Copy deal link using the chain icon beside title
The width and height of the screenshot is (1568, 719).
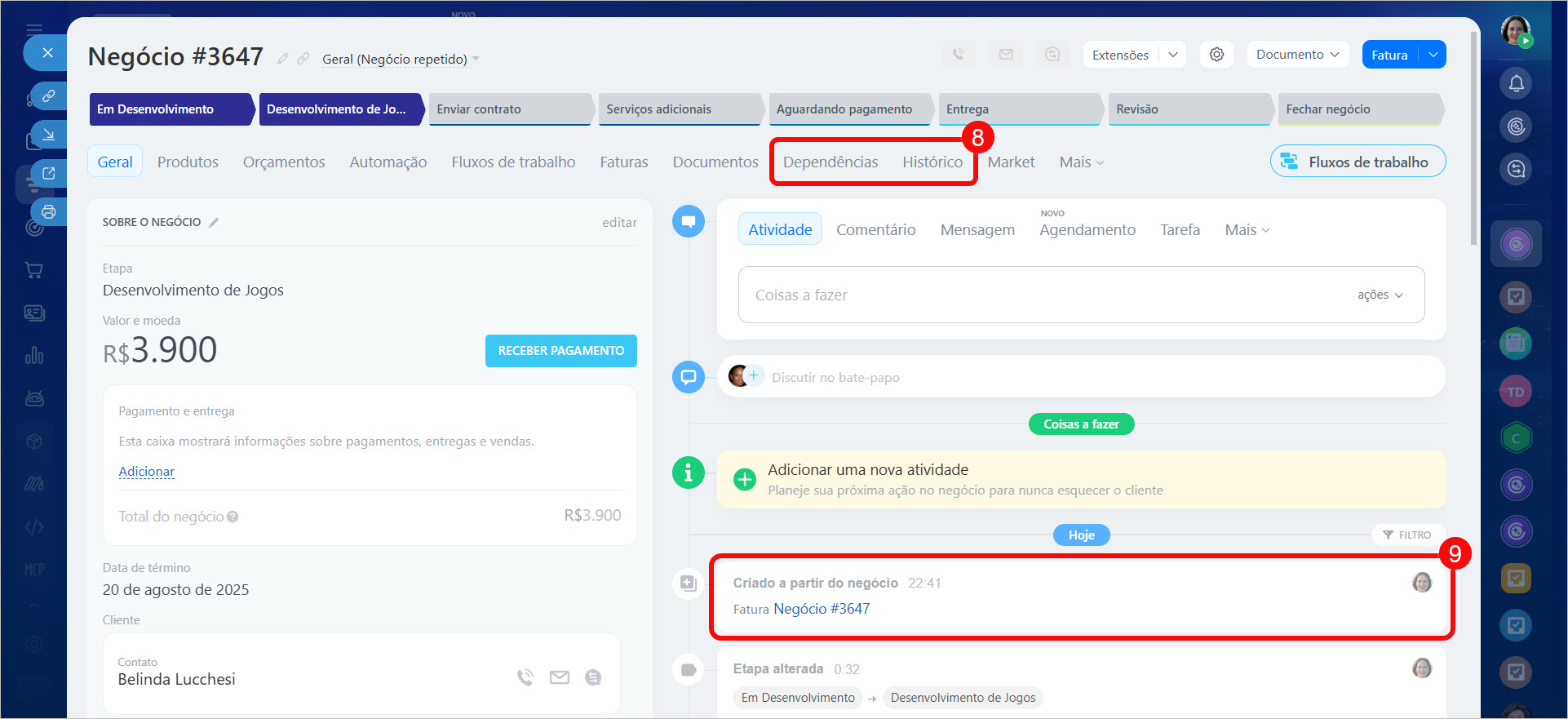point(303,59)
